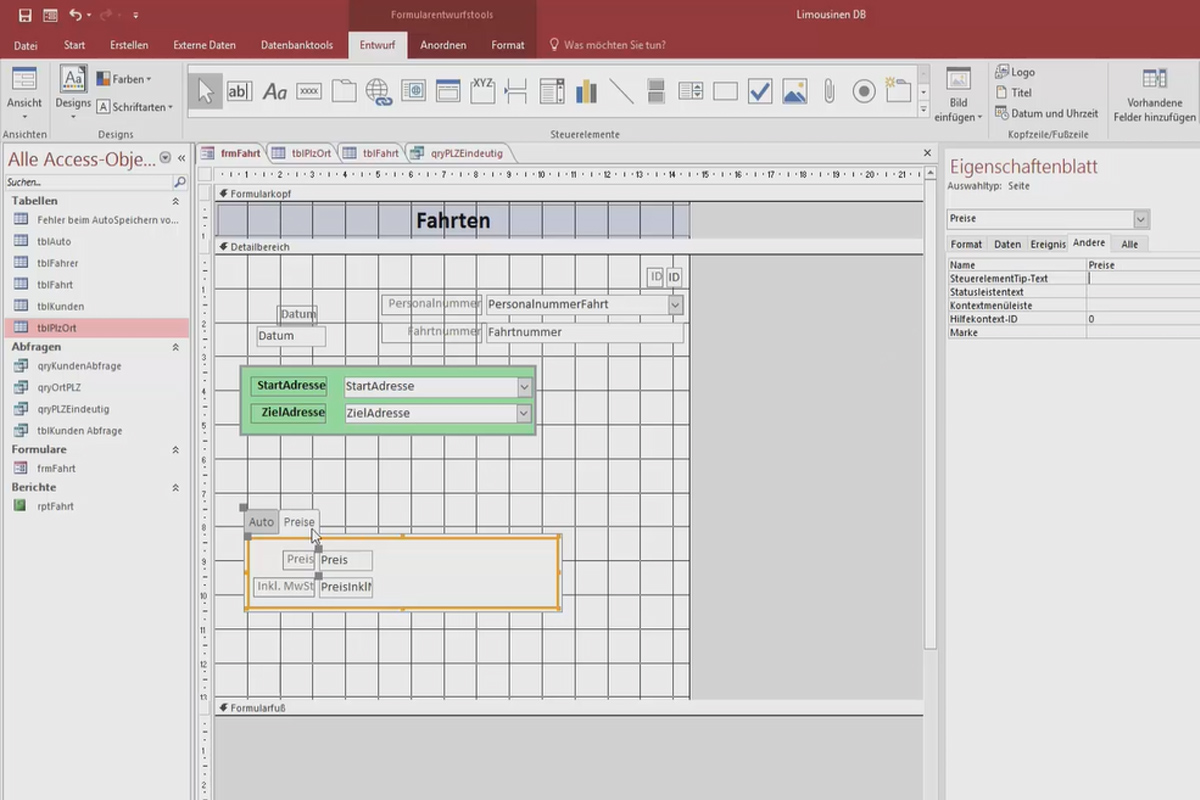
Task: Select the Button control in Steuerelemente
Action: point(310,92)
